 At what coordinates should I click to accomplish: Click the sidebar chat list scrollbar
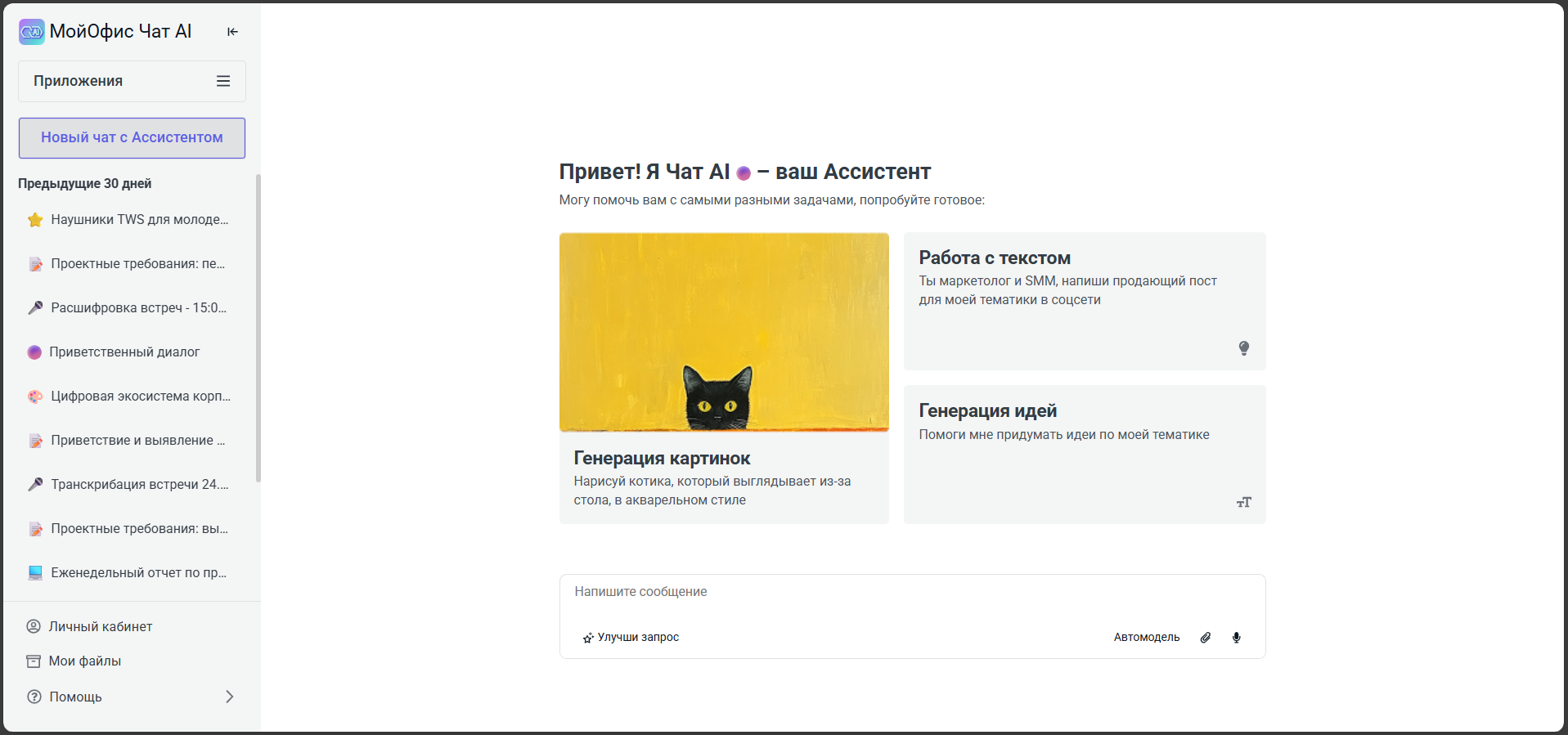click(x=258, y=327)
